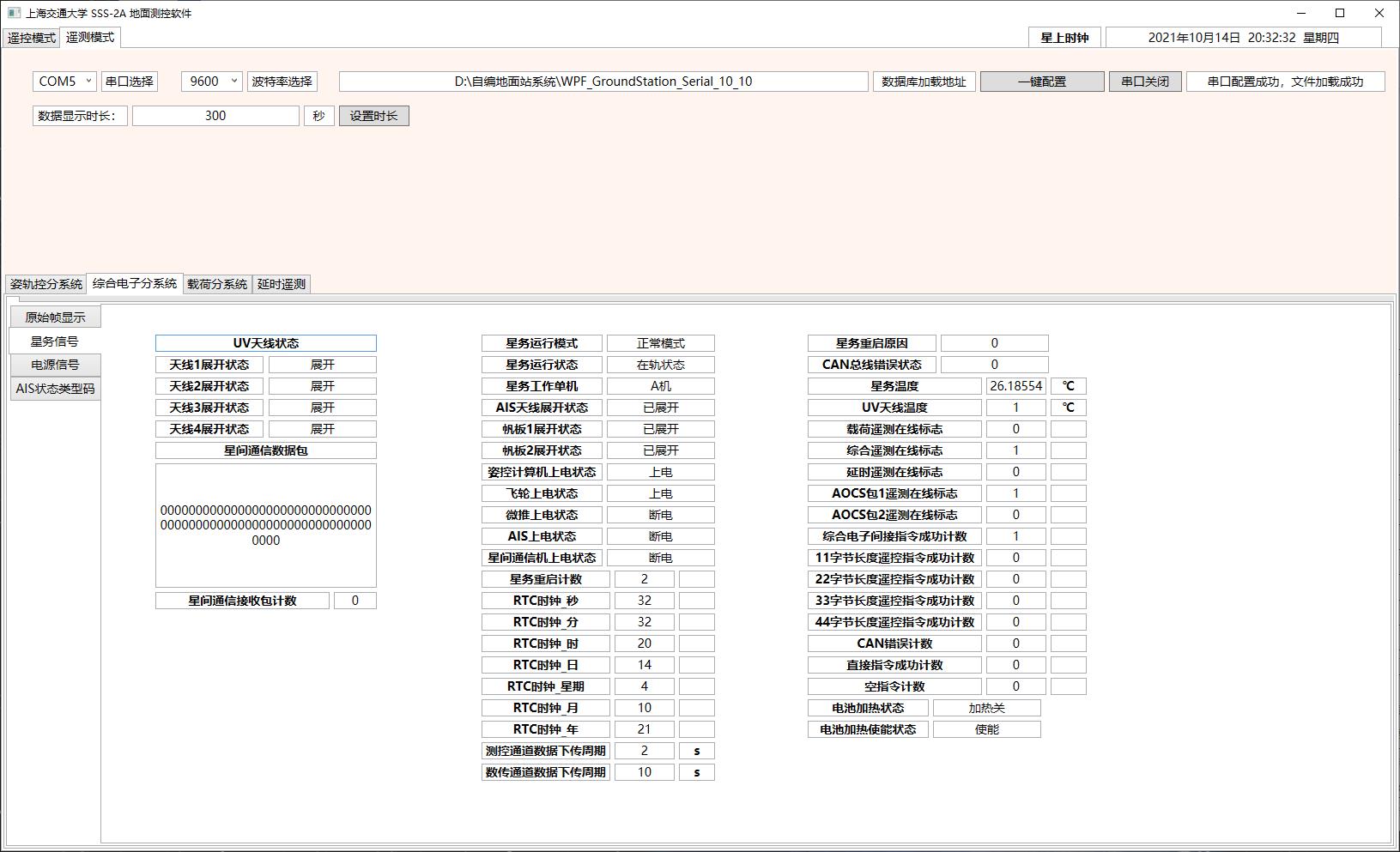Select the AIS状态类型码 side tab

click(56, 389)
